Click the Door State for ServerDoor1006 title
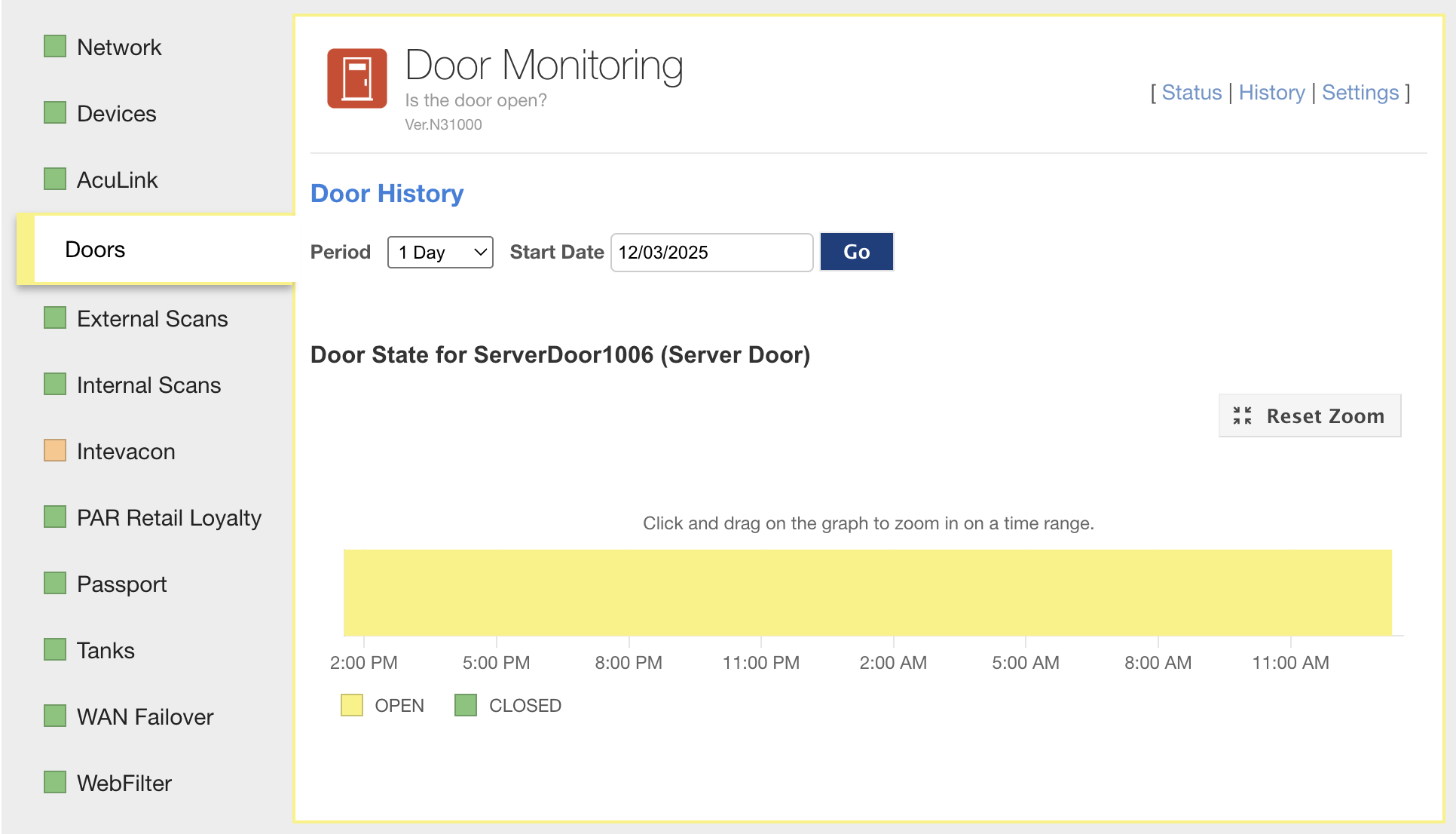Image resolution: width=1456 pixels, height=834 pixels. (x=560, y=354)
